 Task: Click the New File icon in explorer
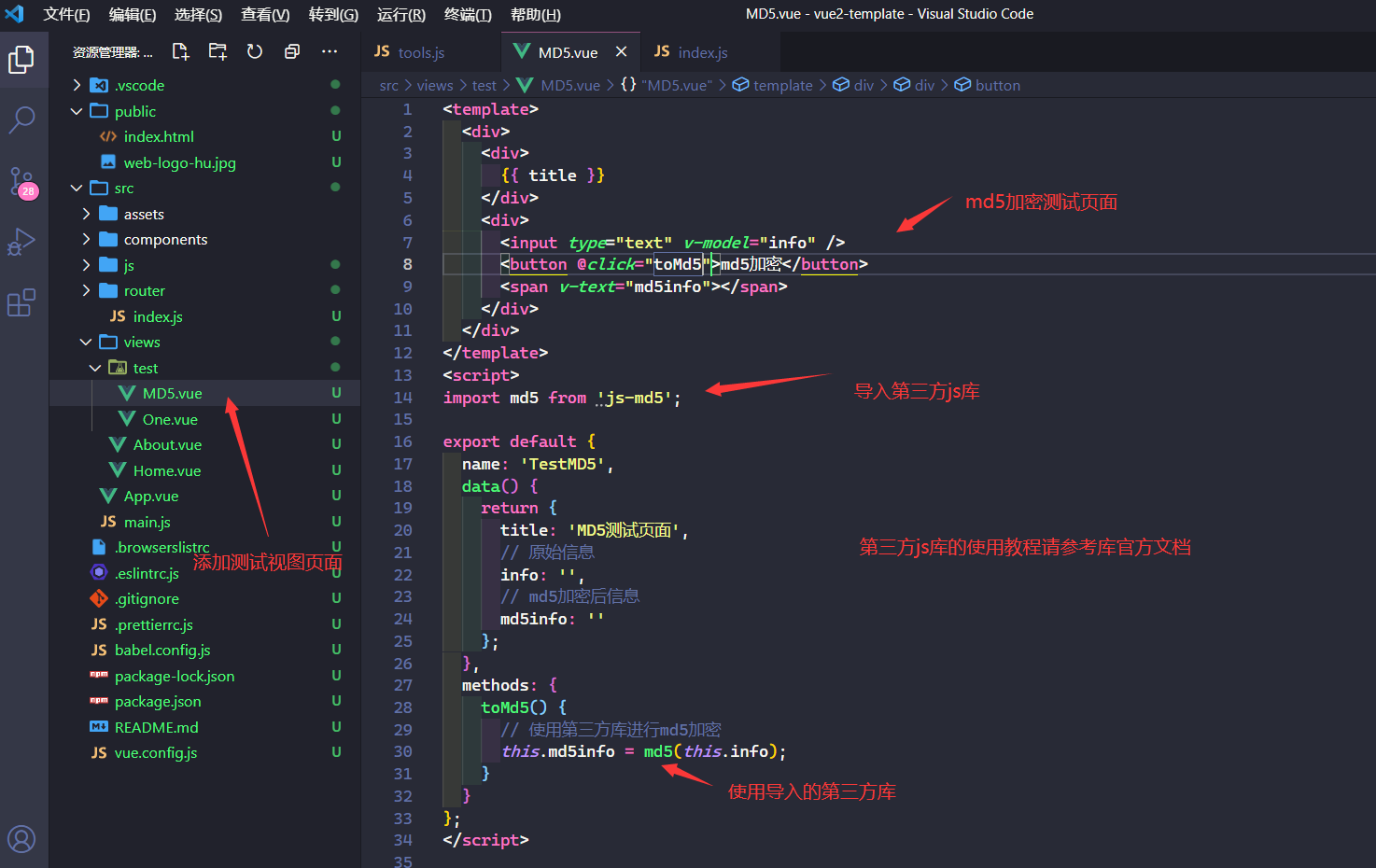[181, 52]
